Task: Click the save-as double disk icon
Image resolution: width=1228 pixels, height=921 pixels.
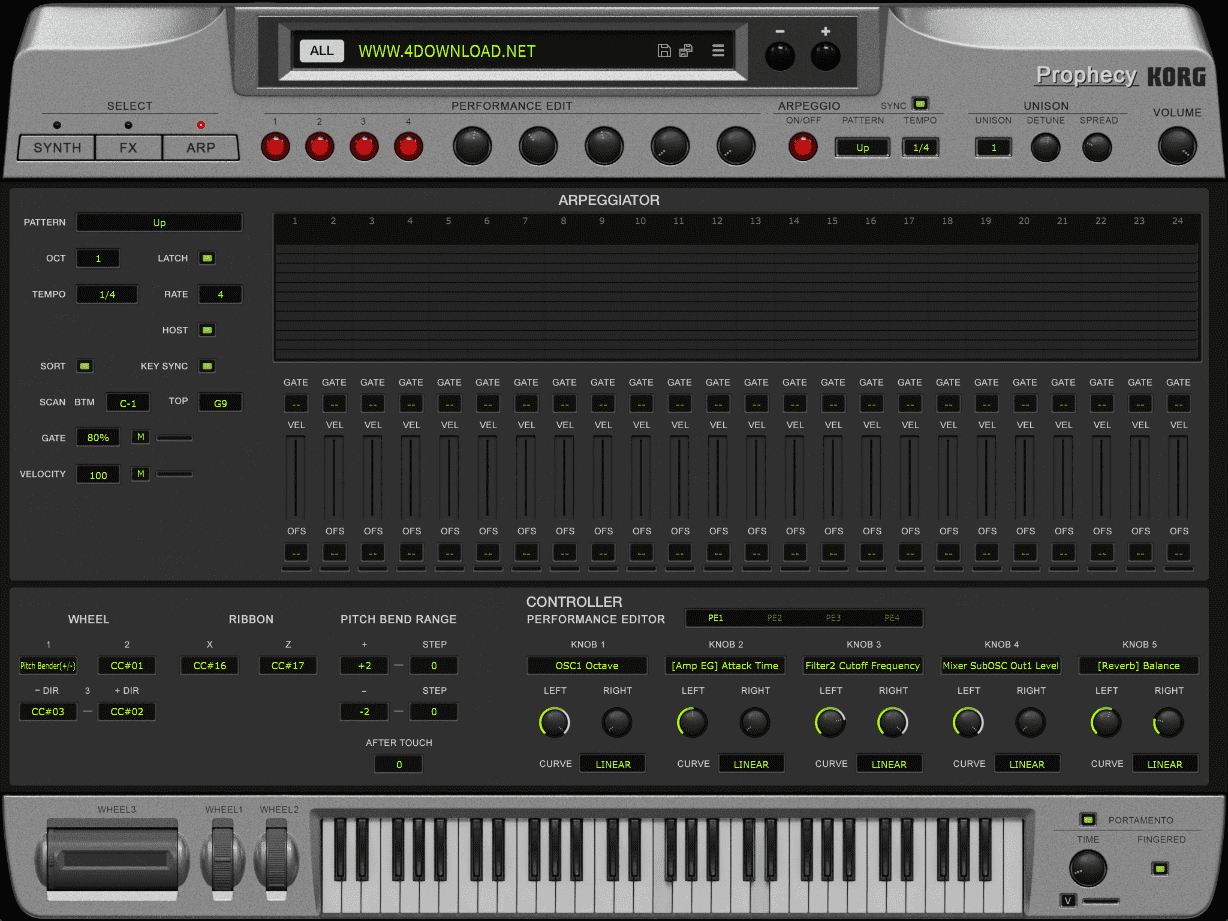Action: coord(686,51)
